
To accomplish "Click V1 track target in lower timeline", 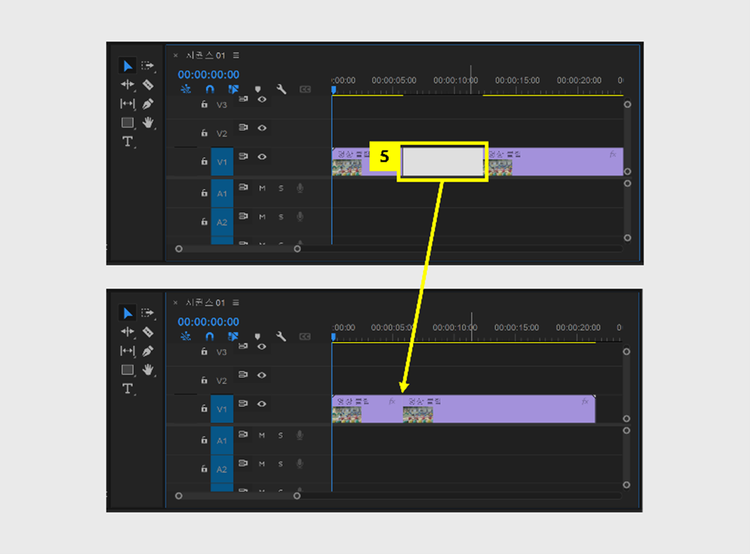I will pos(222,409).
